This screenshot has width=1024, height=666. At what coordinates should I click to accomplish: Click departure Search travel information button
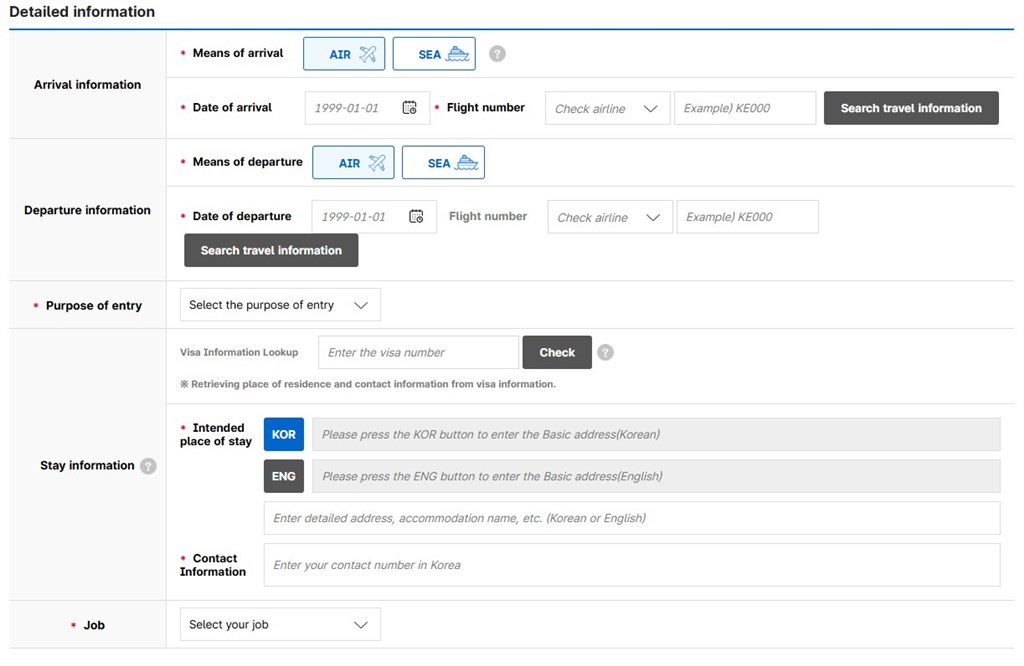tap(271, 251)
